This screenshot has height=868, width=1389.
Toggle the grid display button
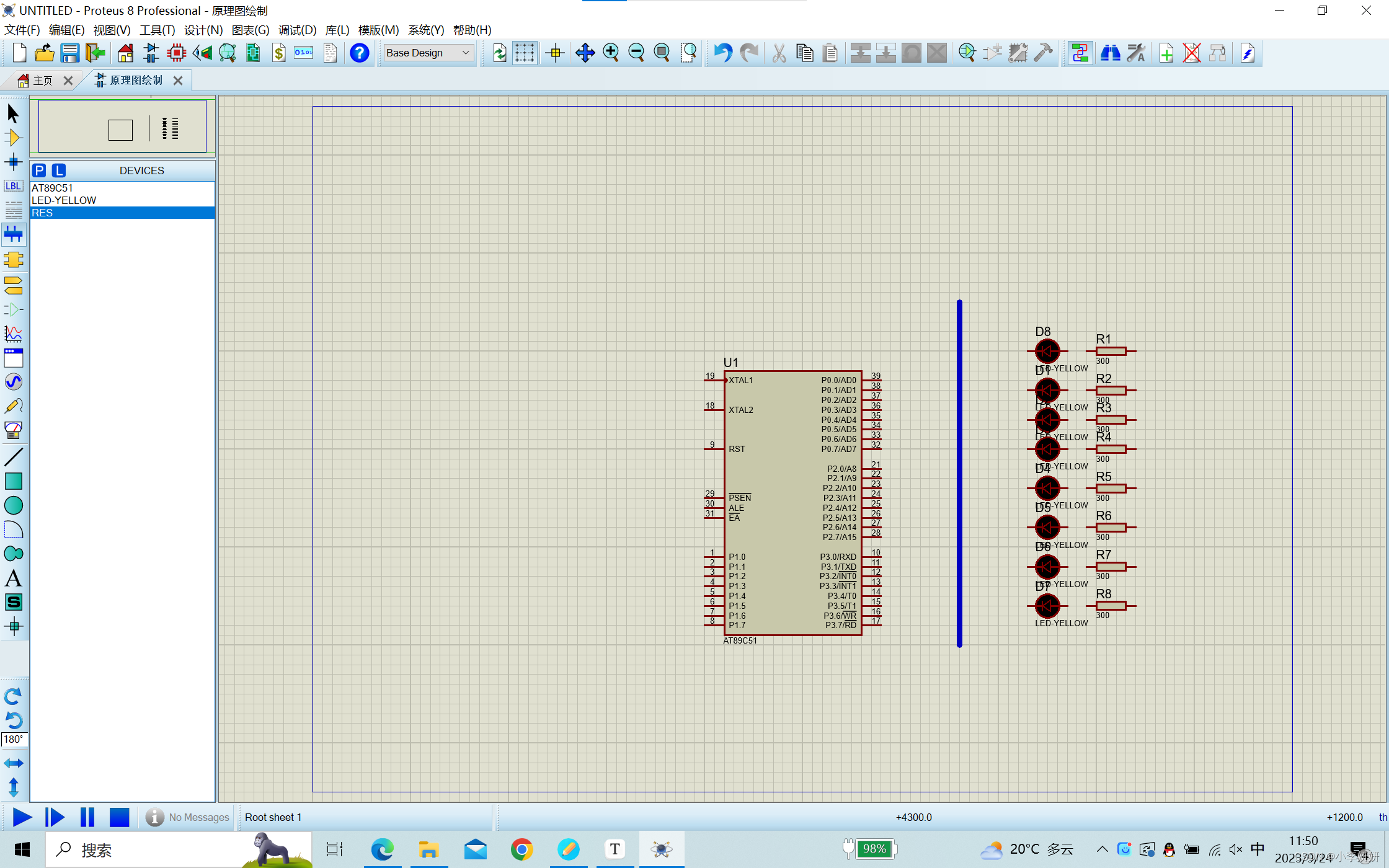coord(525,53)
